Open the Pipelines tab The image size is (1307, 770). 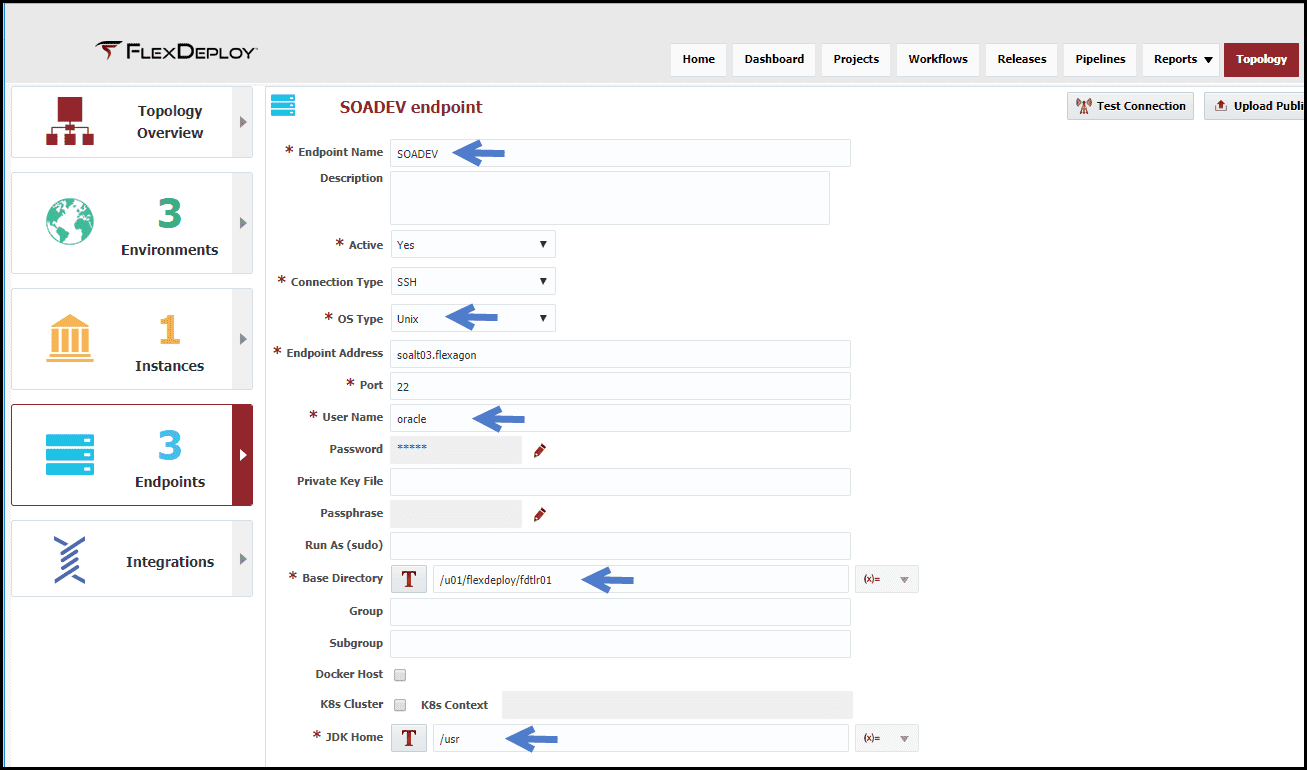tap(1100, 60)
